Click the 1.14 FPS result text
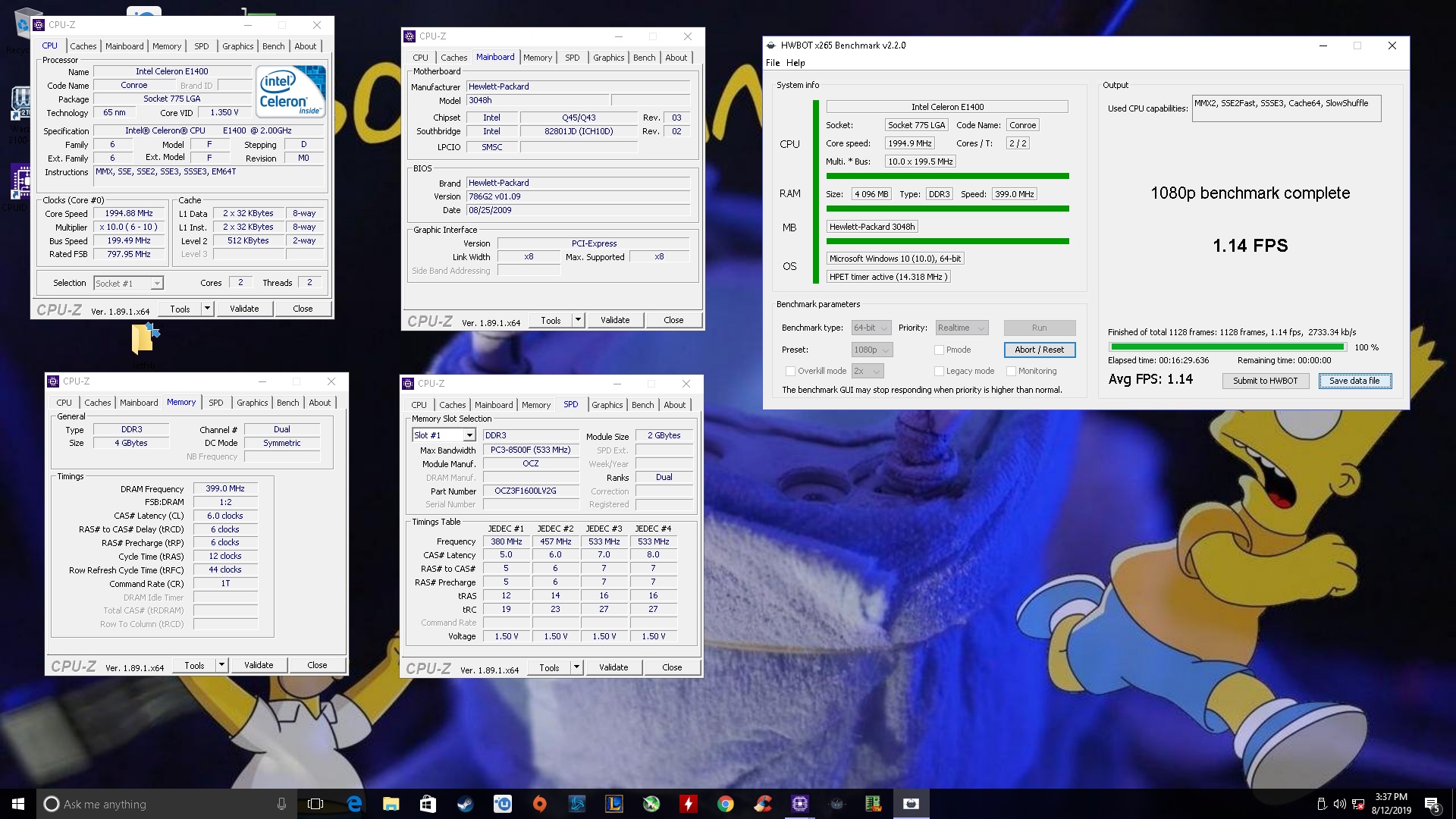 click(1250, 246)
